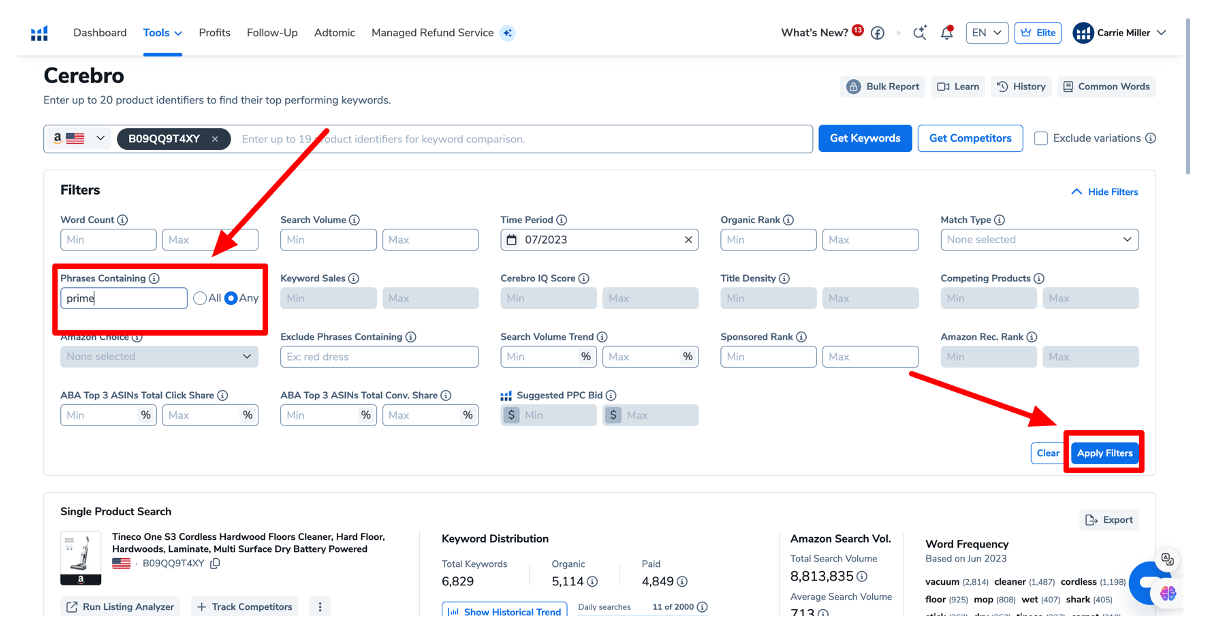Show info for Organic Rank filter

[789, 220]
